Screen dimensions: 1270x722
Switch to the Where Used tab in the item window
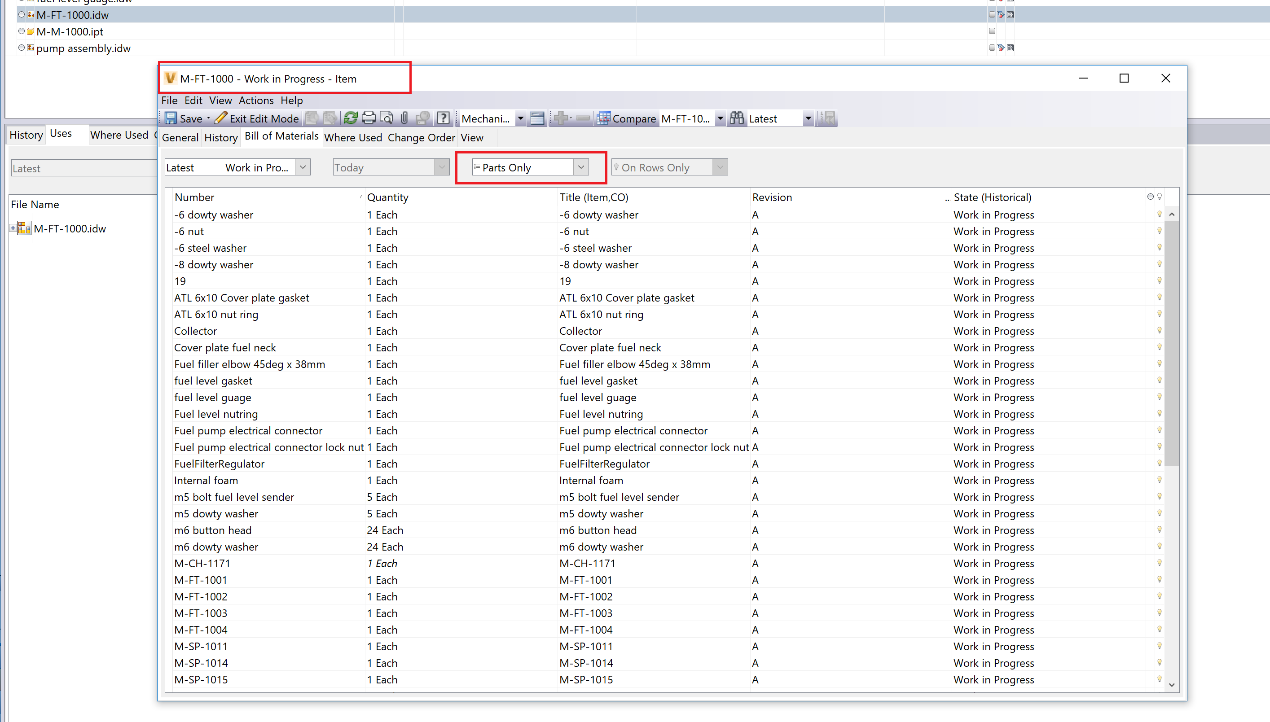tap(353, 137)
